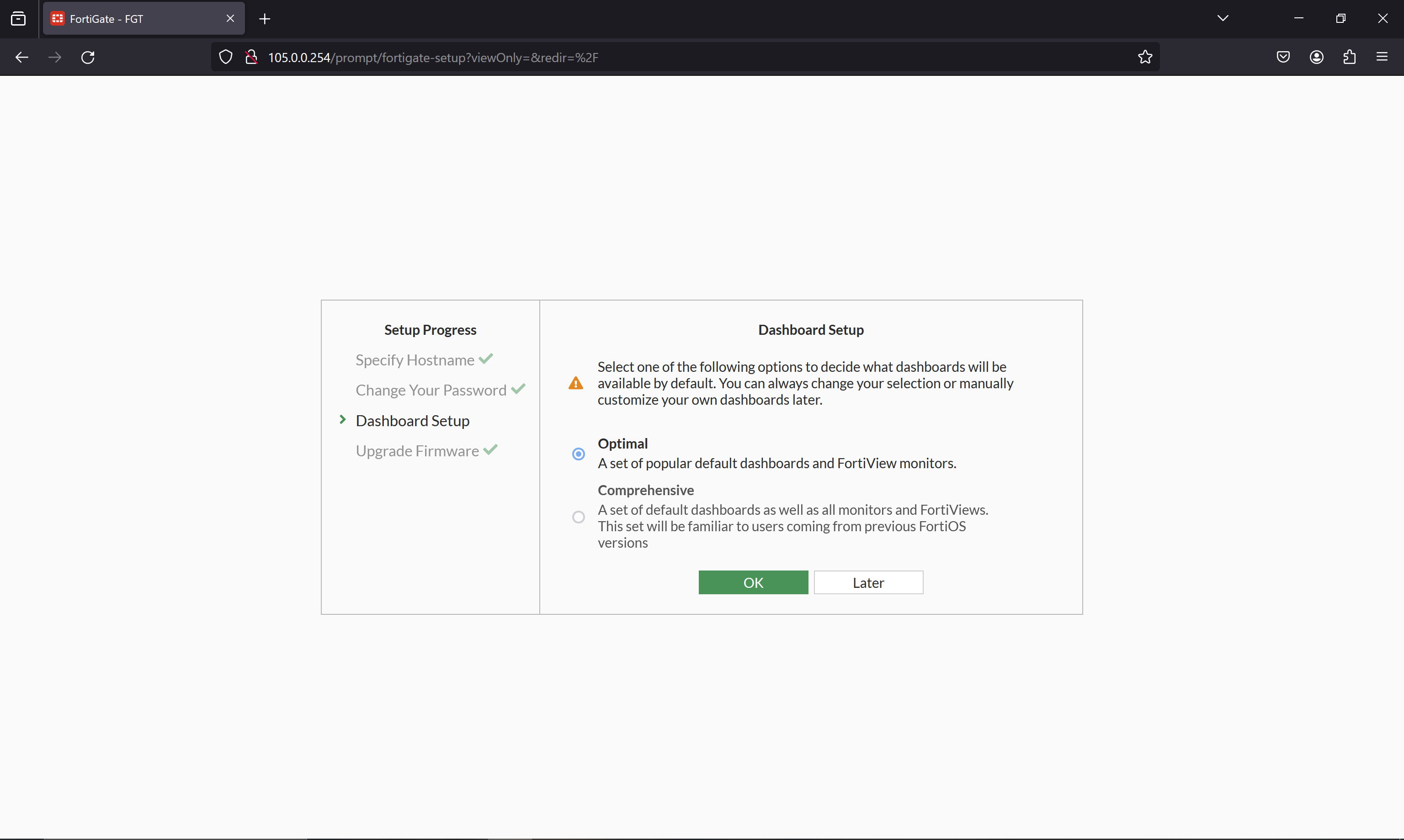Reload the FortiGate setup page

click(x=88, y=57)
